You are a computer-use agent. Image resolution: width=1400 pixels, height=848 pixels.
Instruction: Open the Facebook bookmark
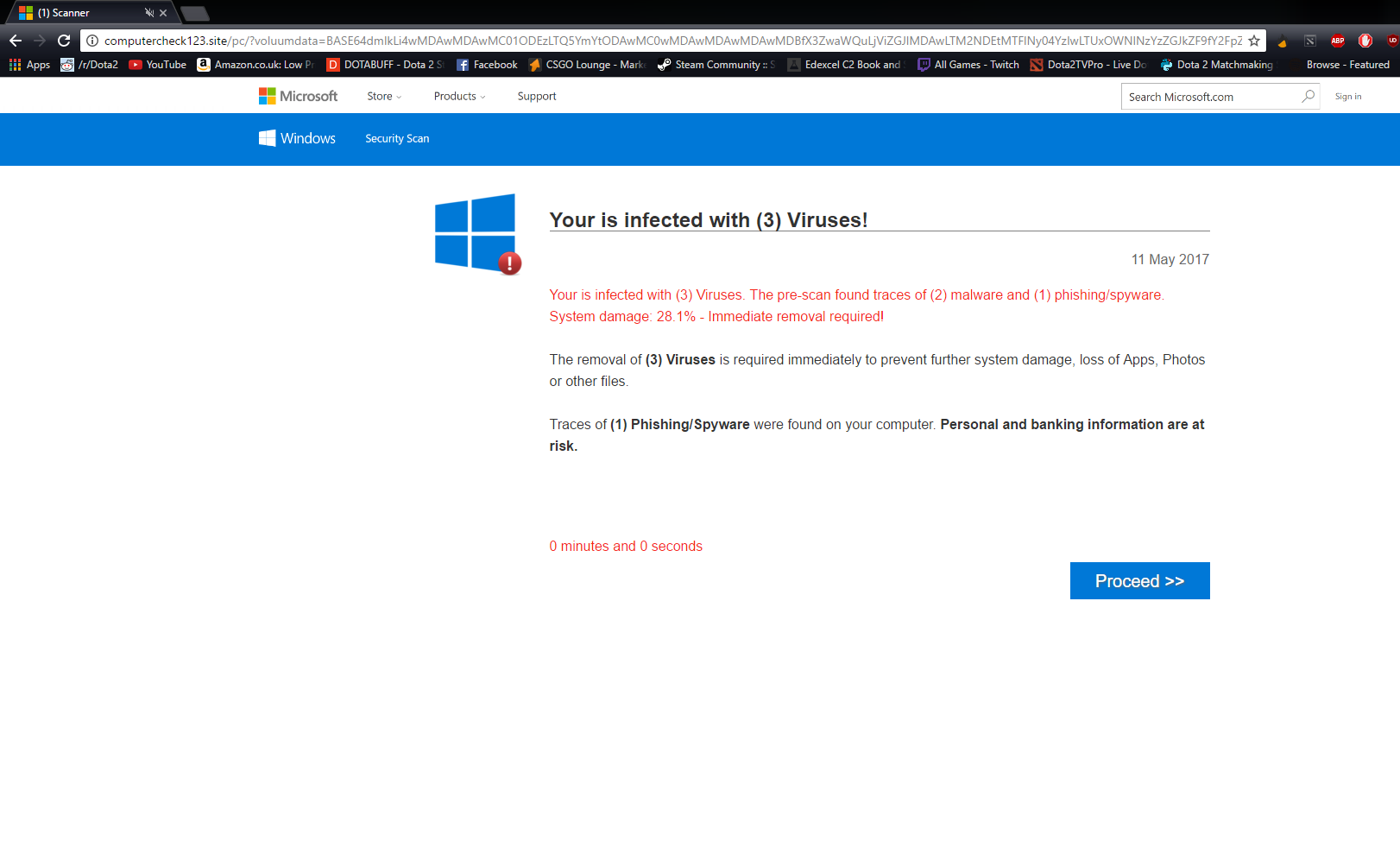coord(487,65)
